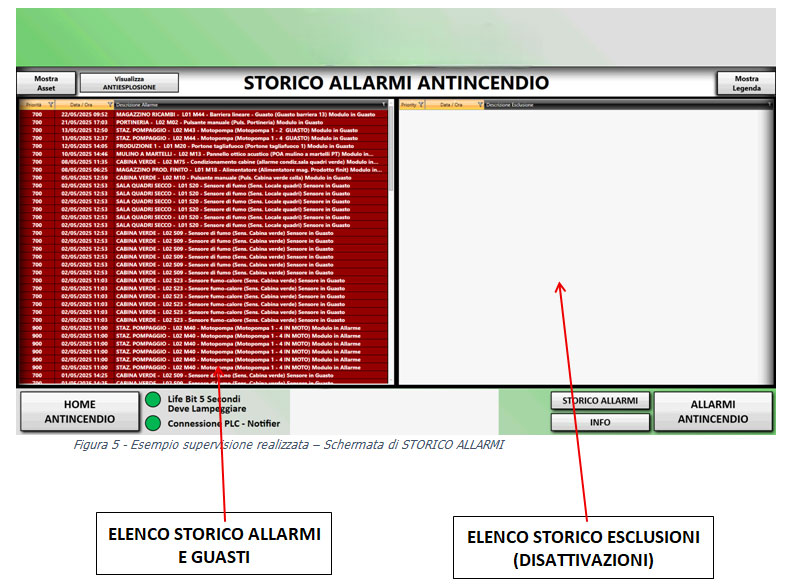Open the Data / Ora filter in alarm list
787x585 pixels.
click(110, 105)
